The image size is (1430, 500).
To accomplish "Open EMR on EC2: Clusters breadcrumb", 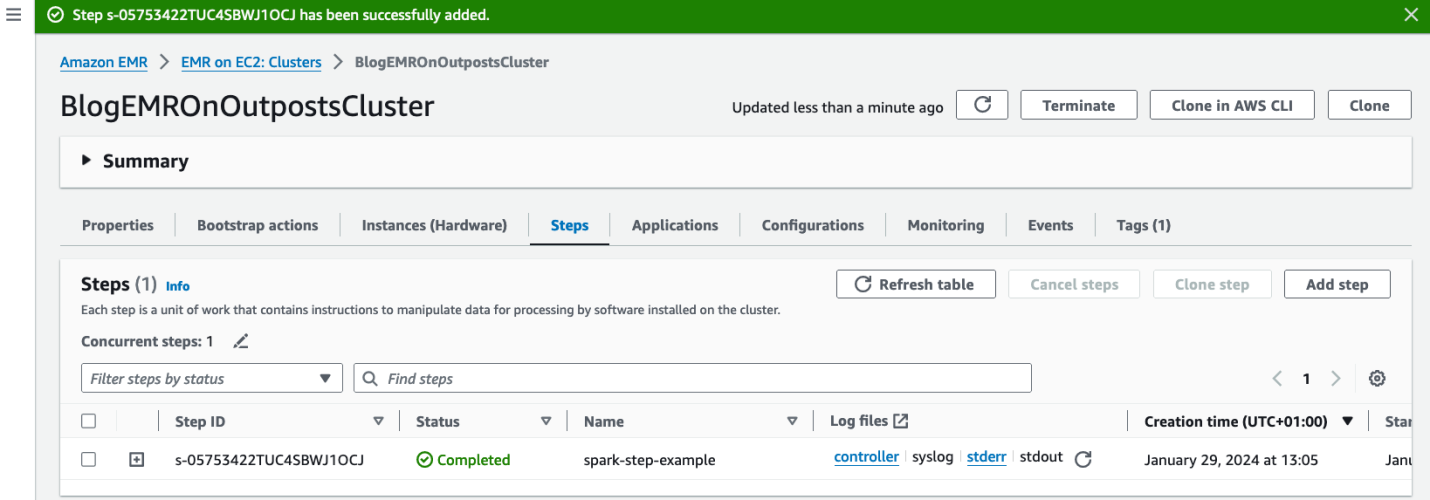I will click(251, 62).
